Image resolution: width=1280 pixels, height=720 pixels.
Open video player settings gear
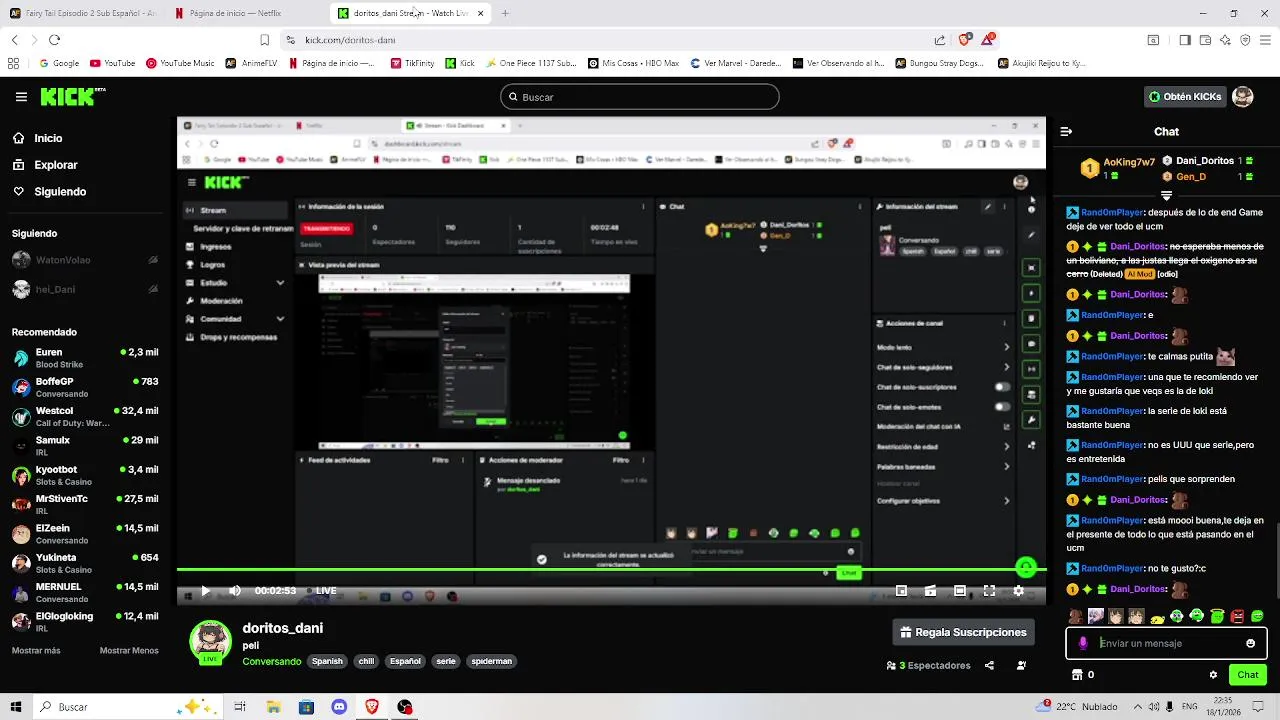click(x=1018, y=591)
